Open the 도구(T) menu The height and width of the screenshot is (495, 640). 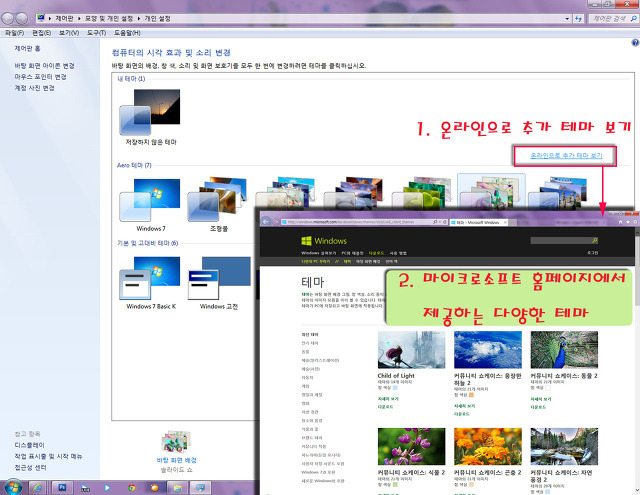[96, 33]
